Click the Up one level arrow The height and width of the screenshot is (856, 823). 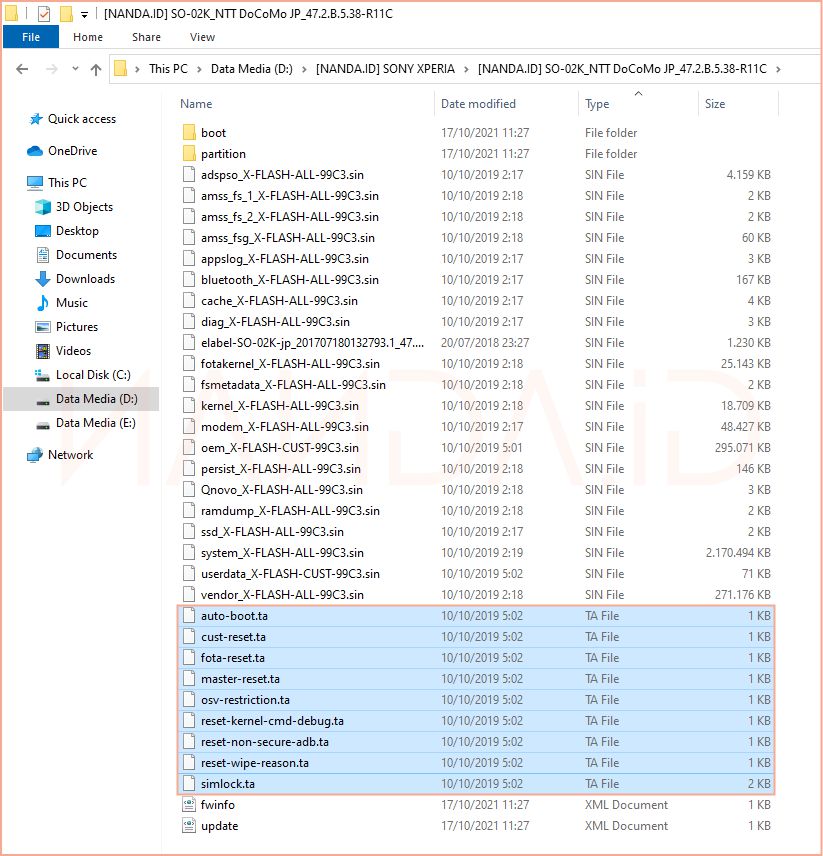[x=96, y=69]
